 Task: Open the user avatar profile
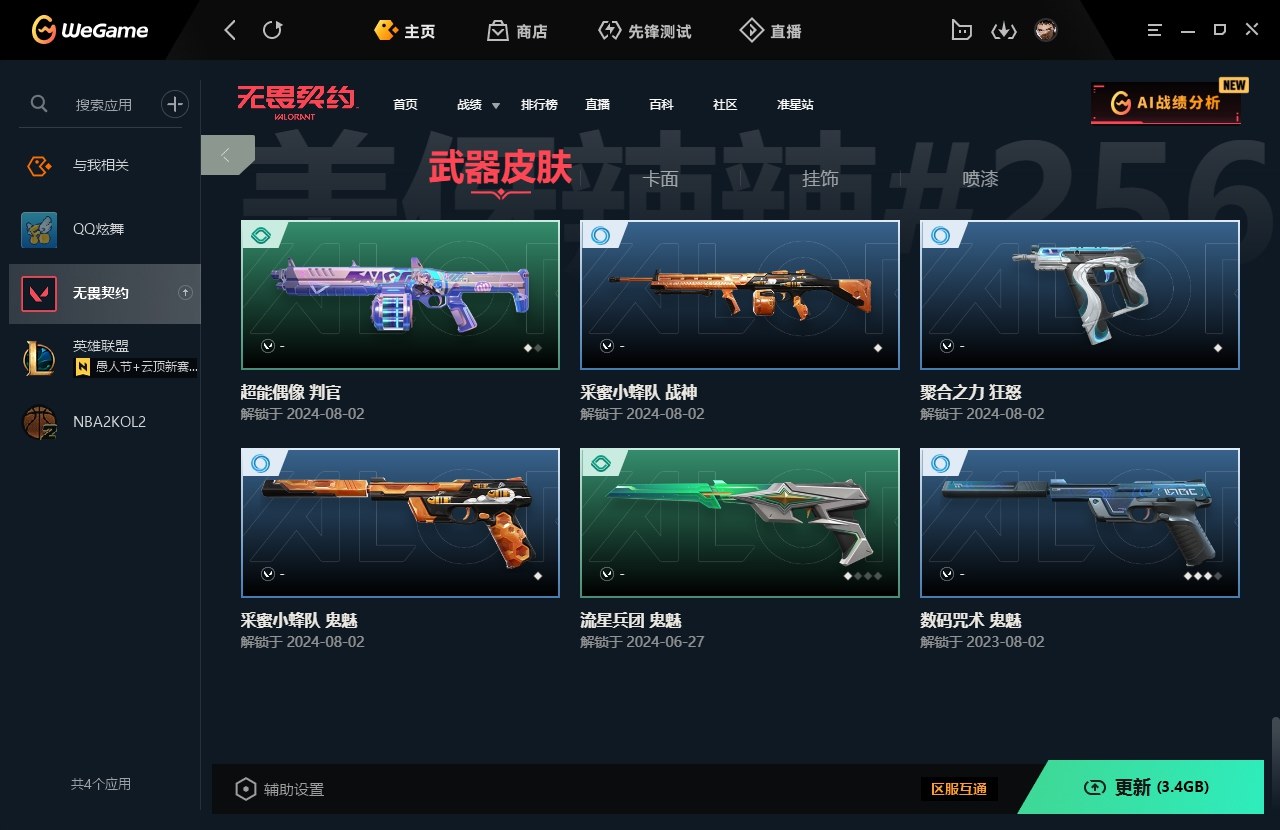[x=1046, y=30]
